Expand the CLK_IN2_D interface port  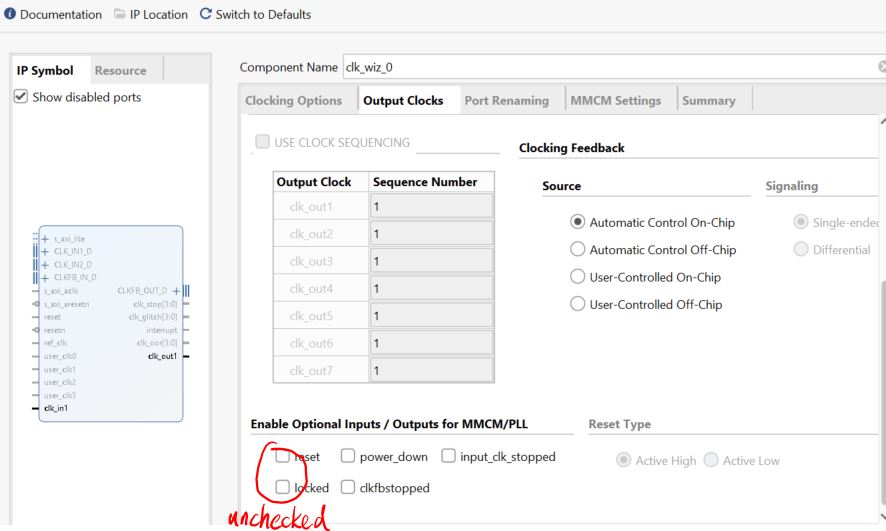tap(46, 264)
